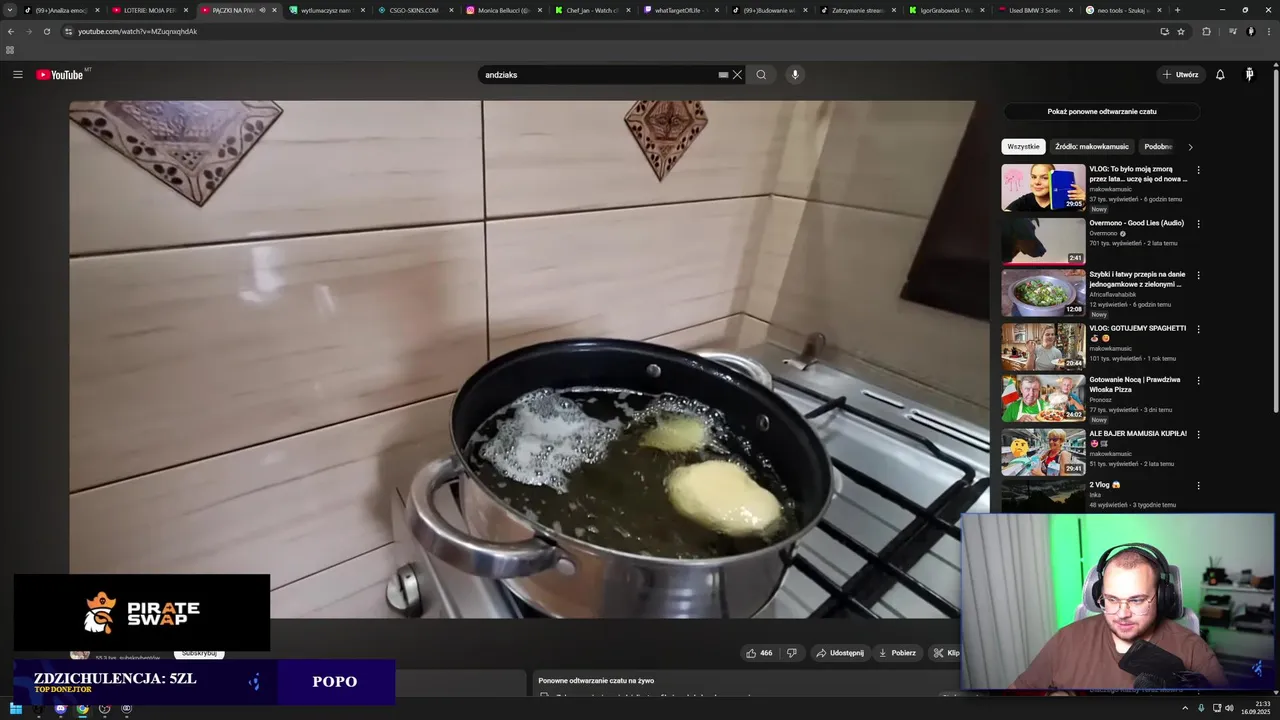Screen dimensions: 1280x720
Task: Open the makowkamusic channel name under VLOG GOTUJEMY
Action: tap(1111, 349)
